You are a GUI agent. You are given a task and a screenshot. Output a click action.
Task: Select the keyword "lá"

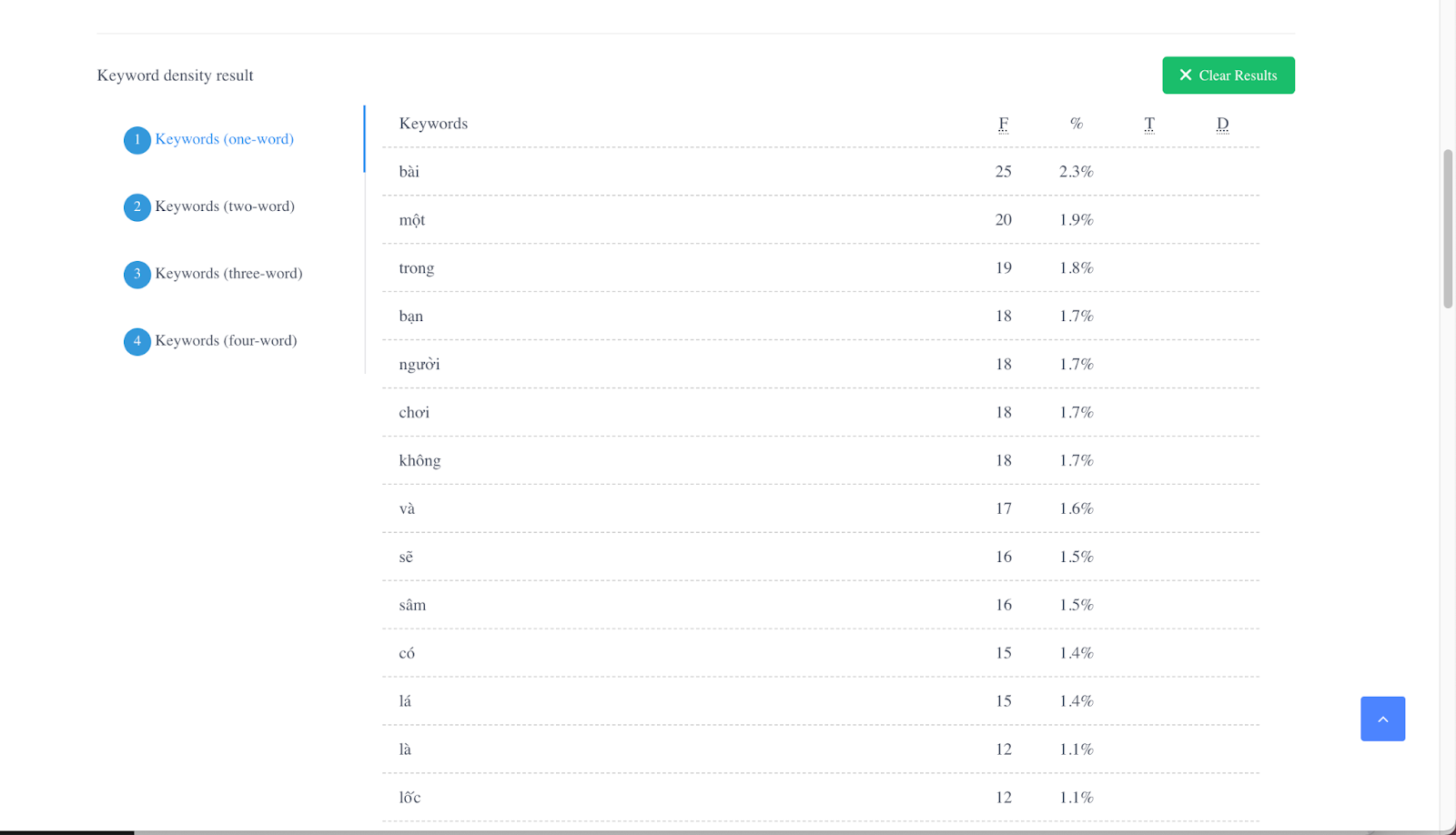tap(404, 701)
